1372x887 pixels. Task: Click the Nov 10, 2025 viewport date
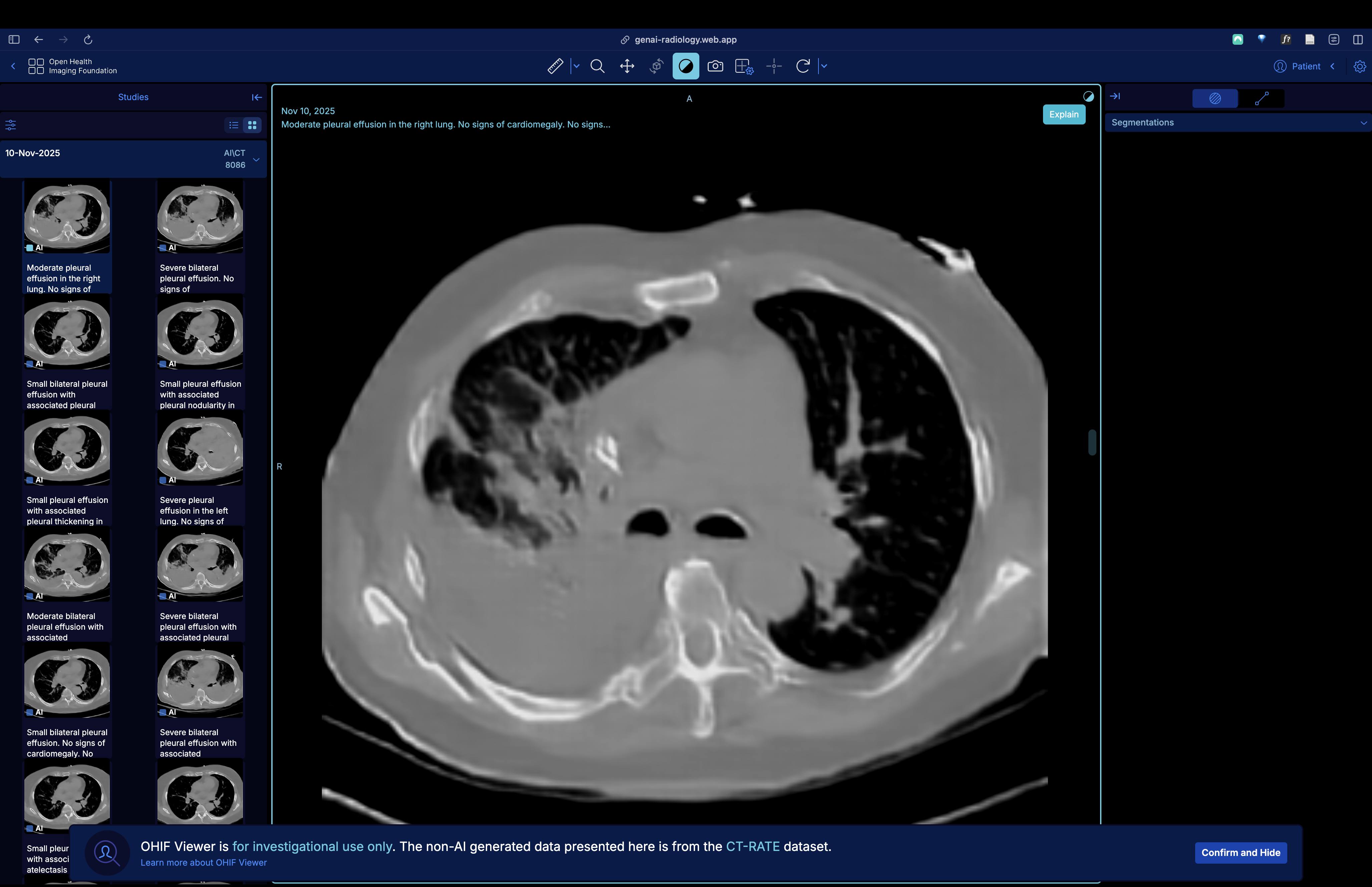(x=307, y=110)
